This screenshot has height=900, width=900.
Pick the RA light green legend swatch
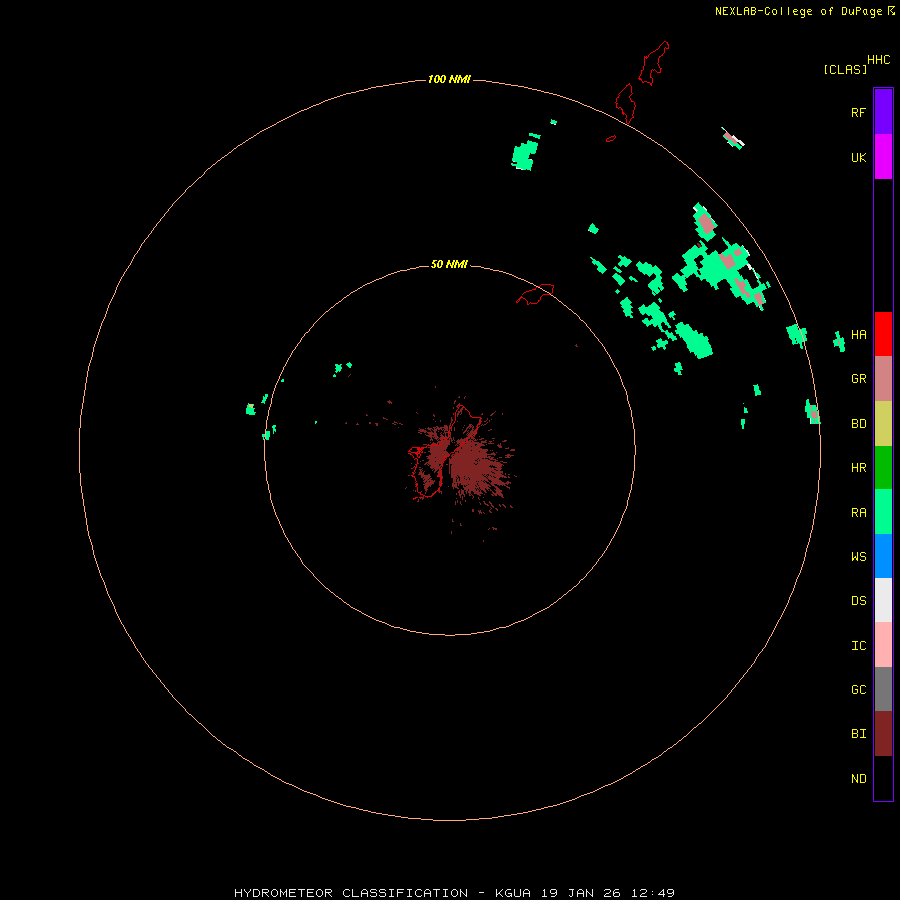[x=883, y=512]
